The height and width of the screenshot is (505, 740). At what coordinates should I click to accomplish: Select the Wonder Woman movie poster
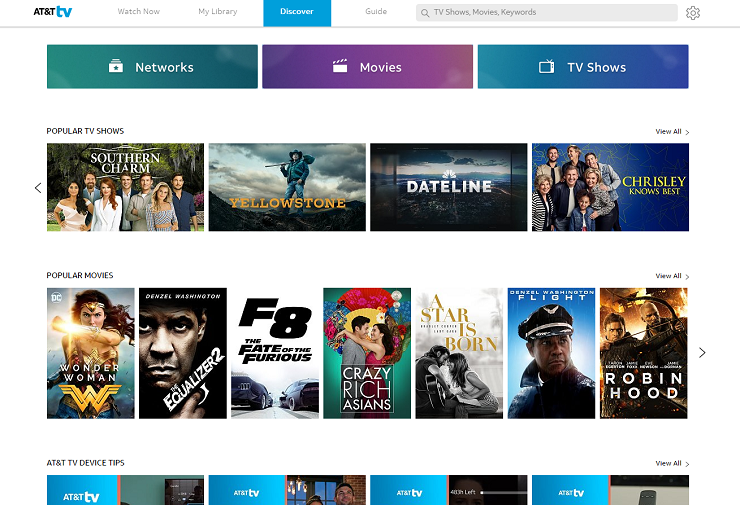tap(91, 353)
